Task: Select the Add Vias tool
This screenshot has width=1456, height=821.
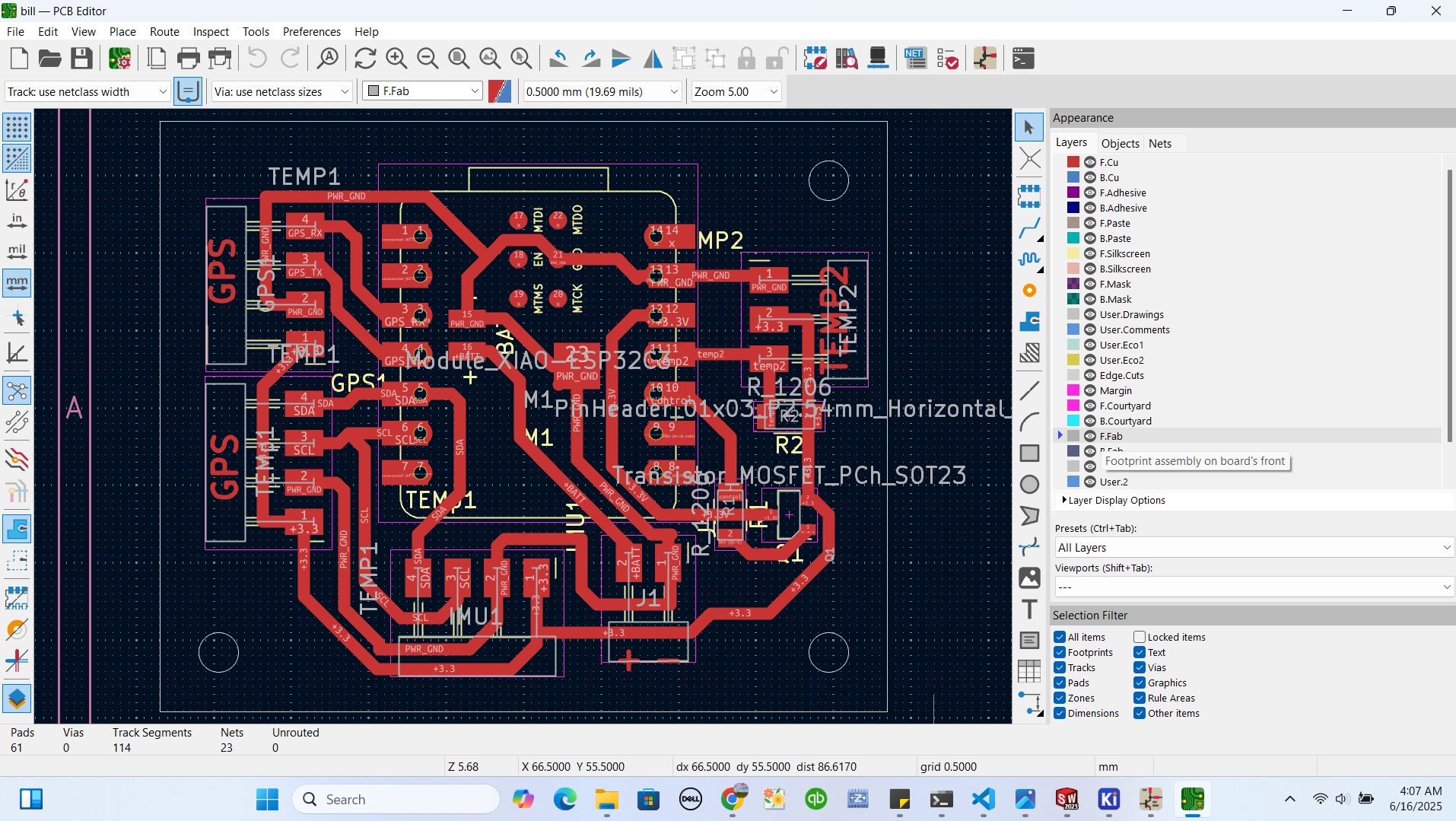Action: click(x=1029, y=290)
